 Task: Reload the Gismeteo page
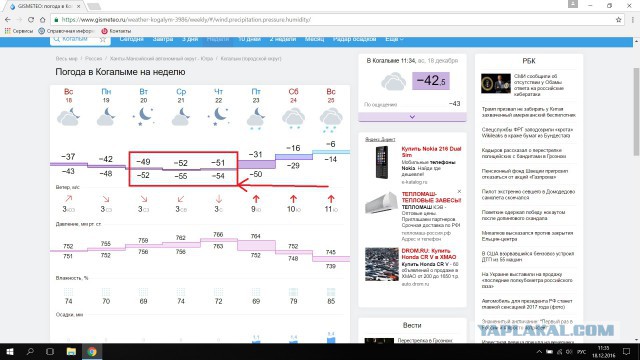(x=31, y=20)
